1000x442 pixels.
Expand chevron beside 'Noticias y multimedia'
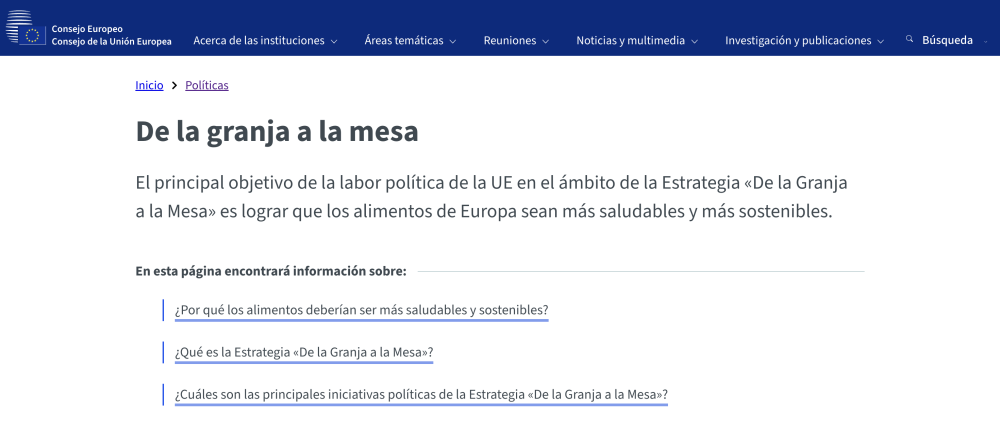click(x=694, y=42)
